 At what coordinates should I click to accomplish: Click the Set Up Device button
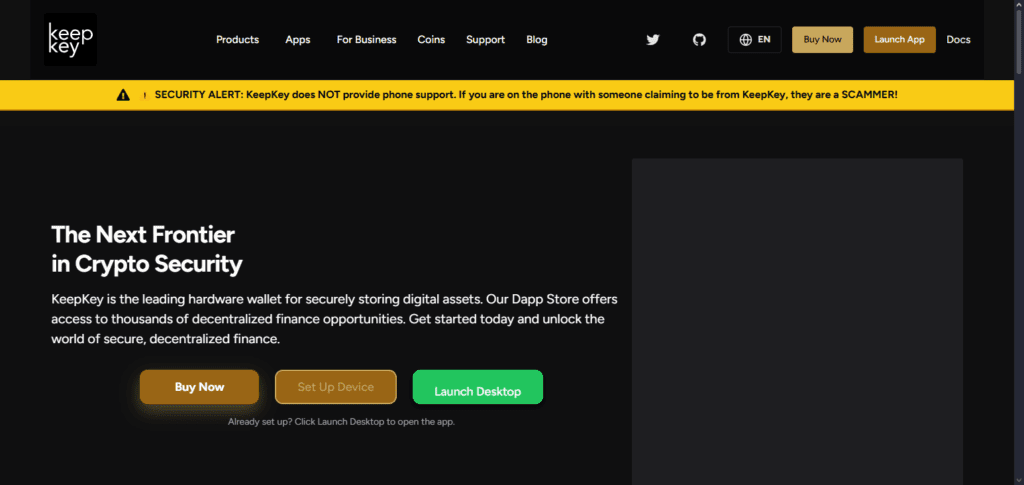(335, 387)
